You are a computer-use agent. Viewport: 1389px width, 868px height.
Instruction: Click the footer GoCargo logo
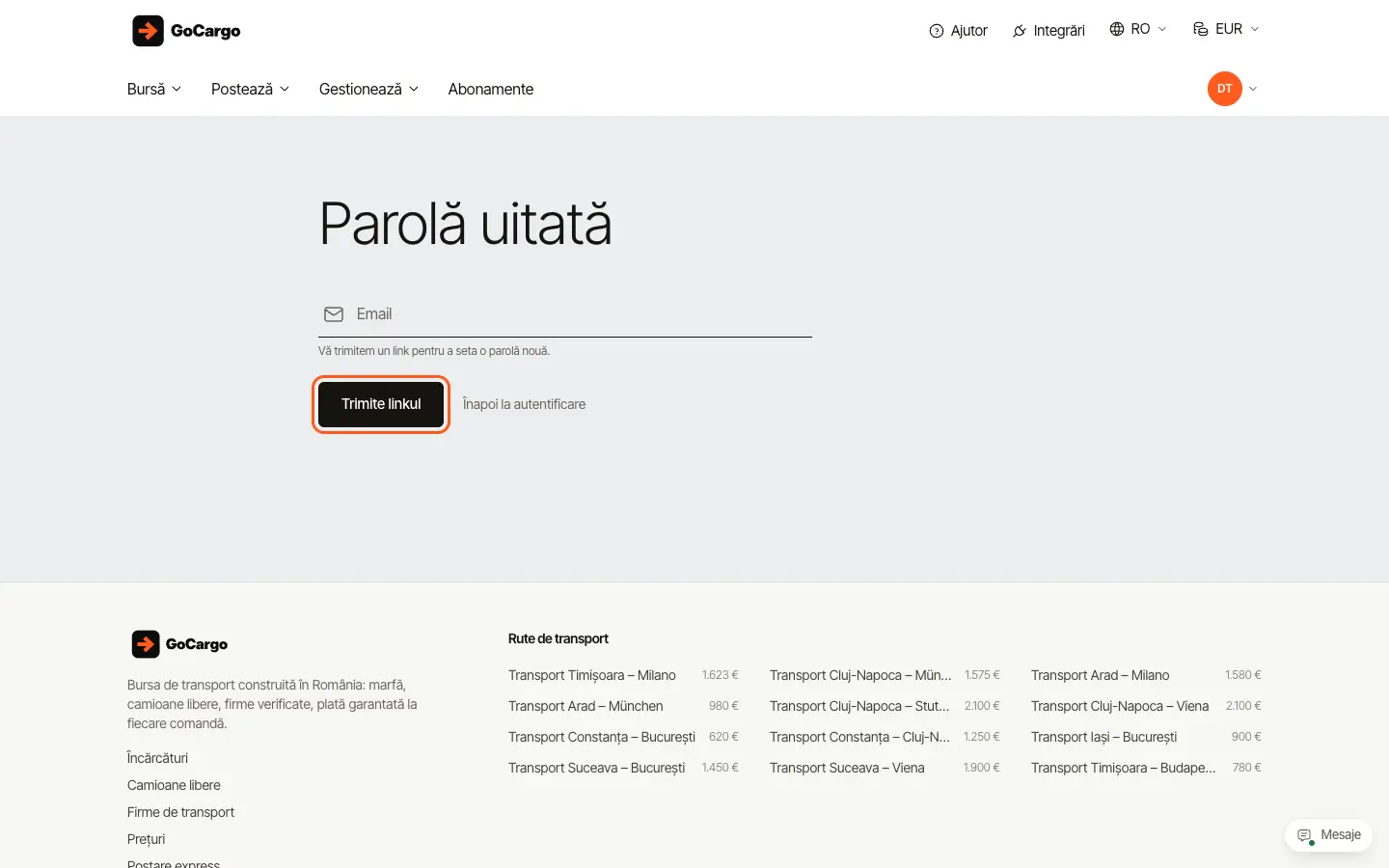point(179,644)
